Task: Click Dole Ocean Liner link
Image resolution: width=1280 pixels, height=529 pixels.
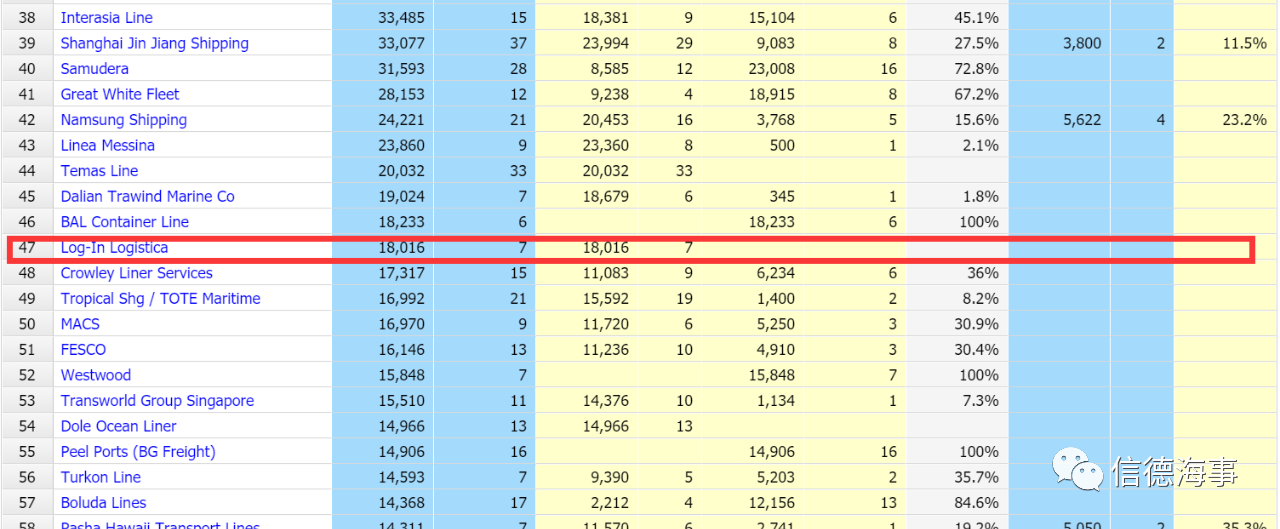Action: (119, 426)
